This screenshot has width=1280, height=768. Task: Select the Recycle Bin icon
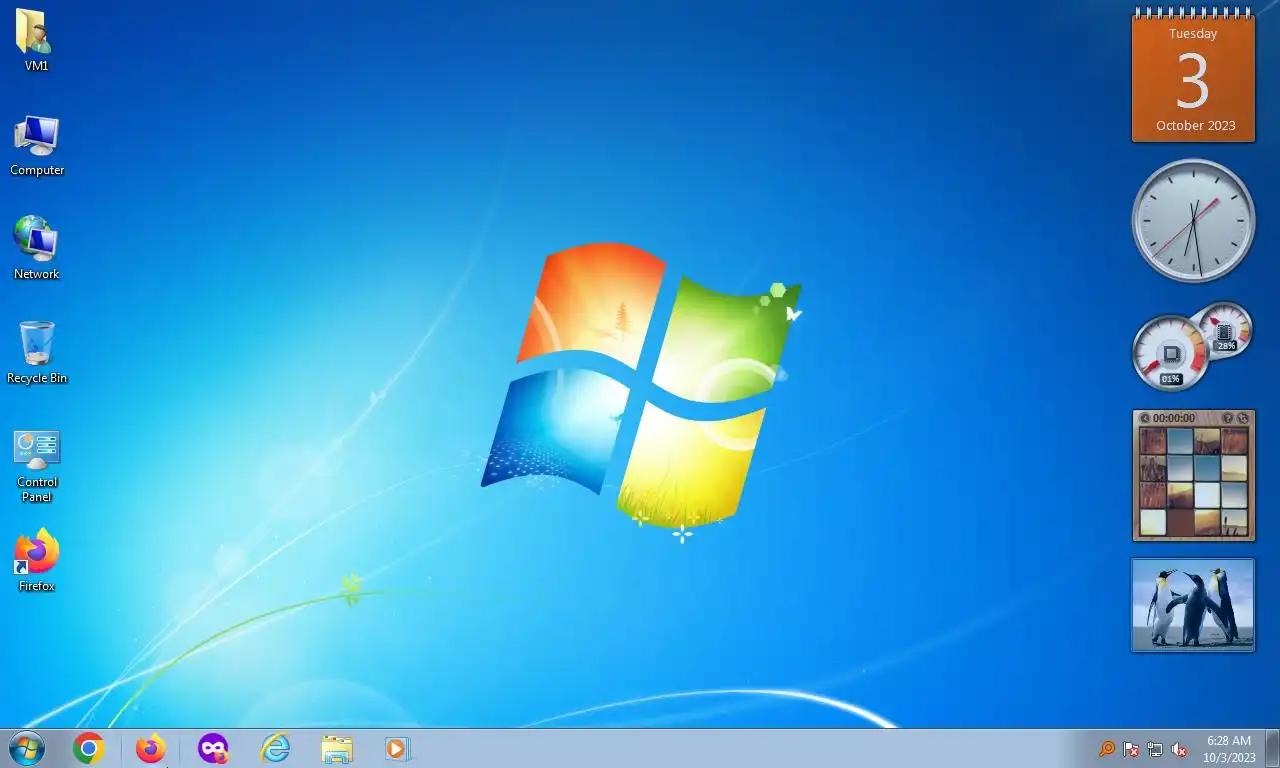37,352
